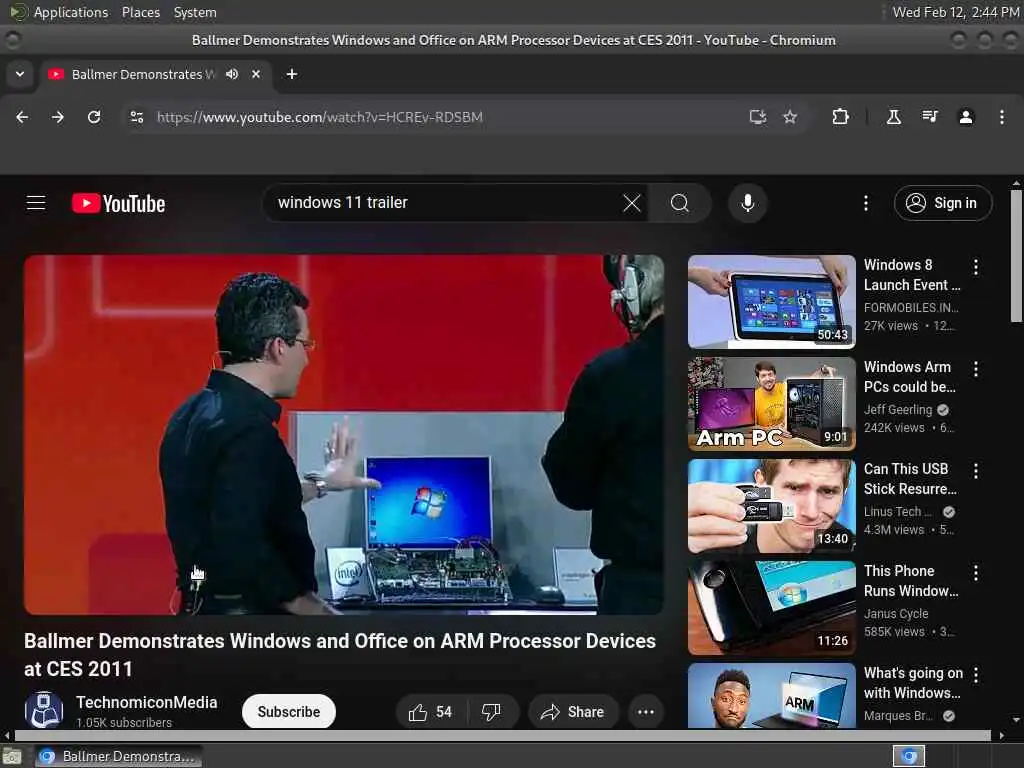Share the video
This screenshot has height=768, width=1024.
pyautogui.click(x=573, y=712)
